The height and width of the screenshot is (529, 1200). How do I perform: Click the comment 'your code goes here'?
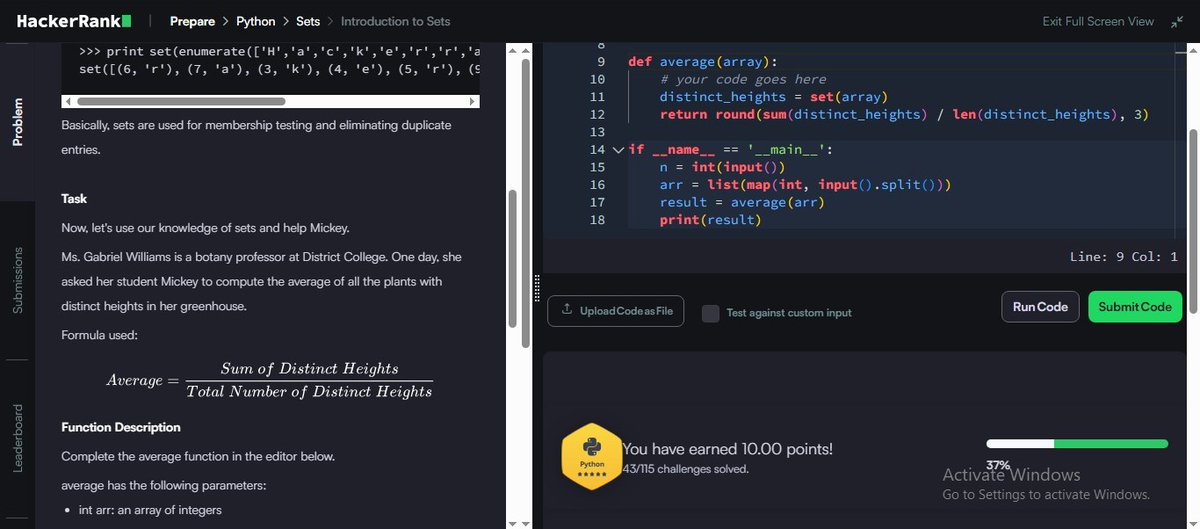(x=742, y=79)
